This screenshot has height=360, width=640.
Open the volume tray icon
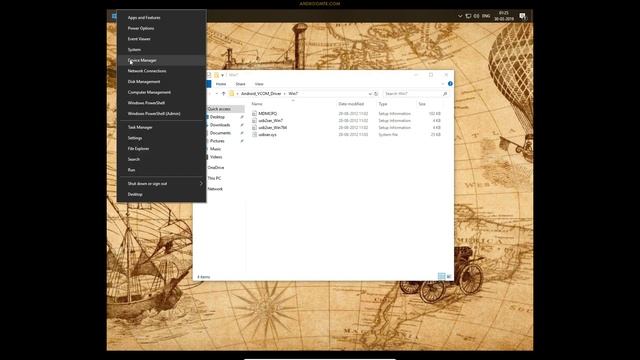pyautogui.click(x=476, y=16)
